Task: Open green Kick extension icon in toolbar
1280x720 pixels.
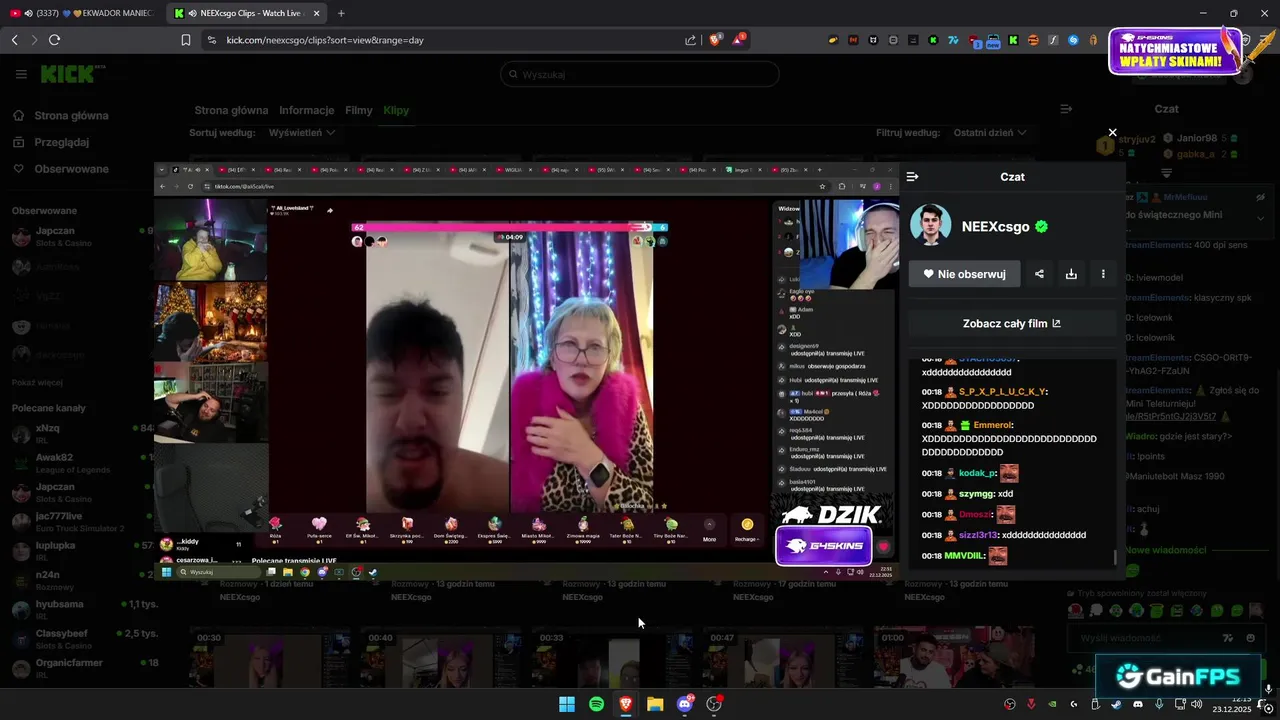Action: click(1013, 40)
